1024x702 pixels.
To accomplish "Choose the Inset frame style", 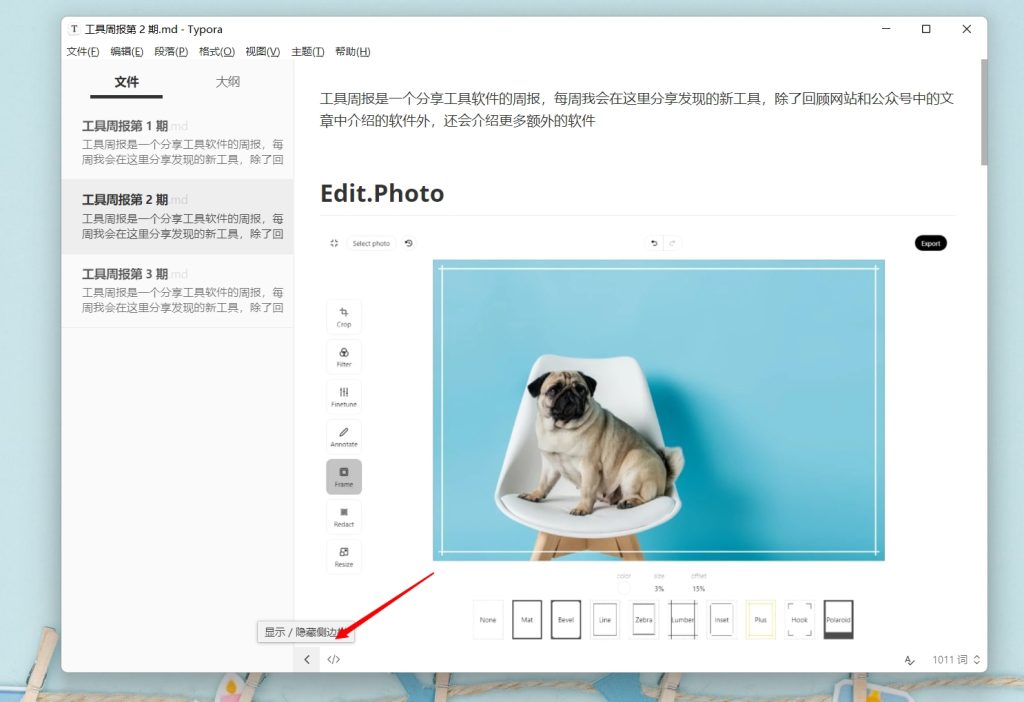I will click(722, 620).
